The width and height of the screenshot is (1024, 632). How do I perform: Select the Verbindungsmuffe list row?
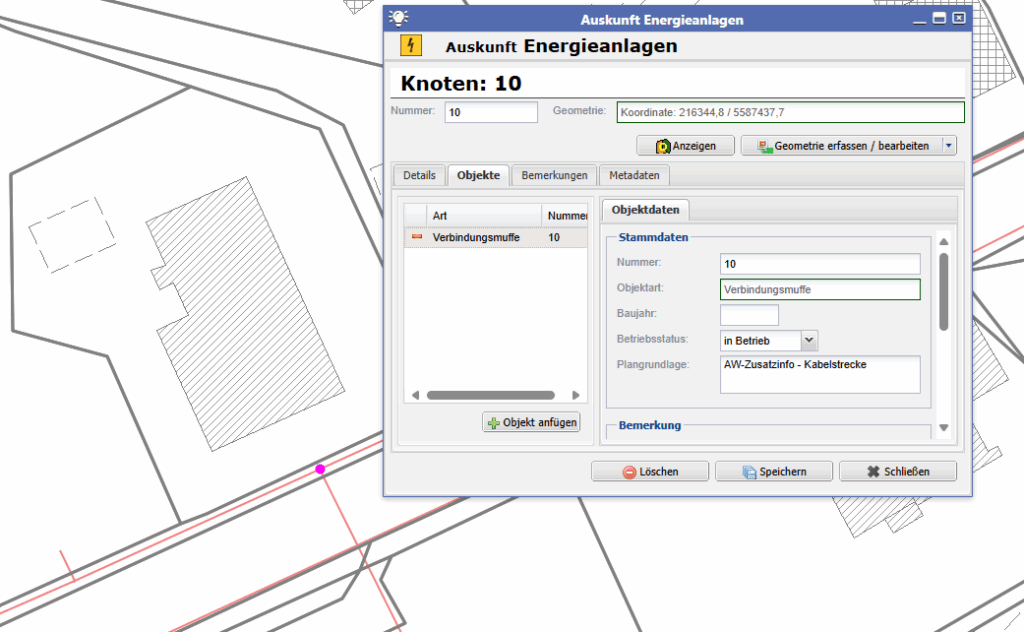[x=496, y=237]
